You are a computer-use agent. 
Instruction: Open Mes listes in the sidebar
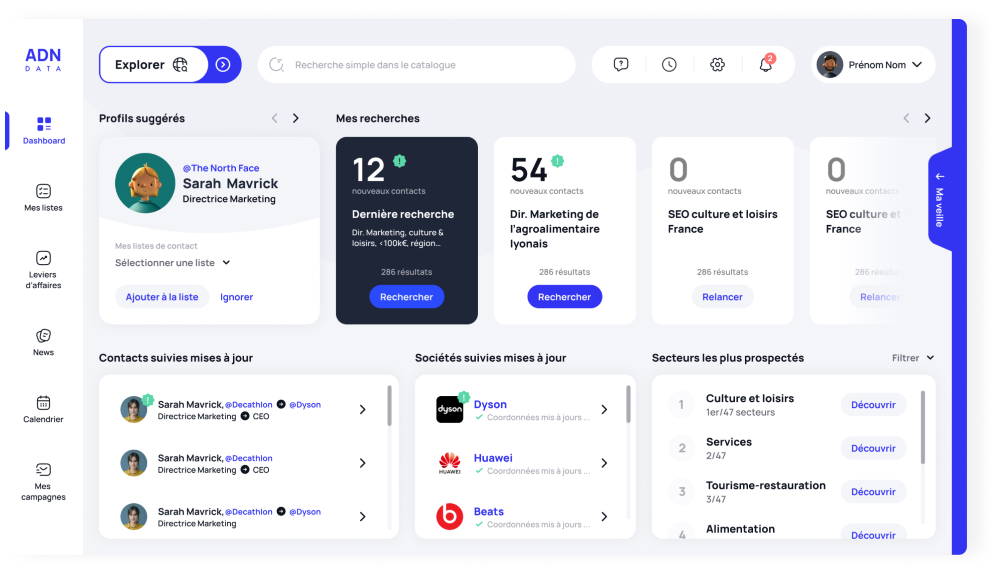click(x=43, y=197)
